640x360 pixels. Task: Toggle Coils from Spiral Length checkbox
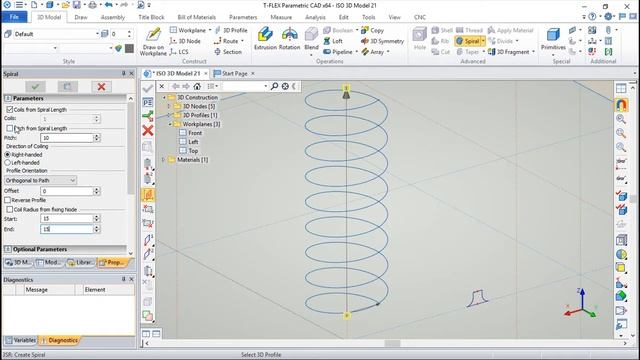coord(10,109)
